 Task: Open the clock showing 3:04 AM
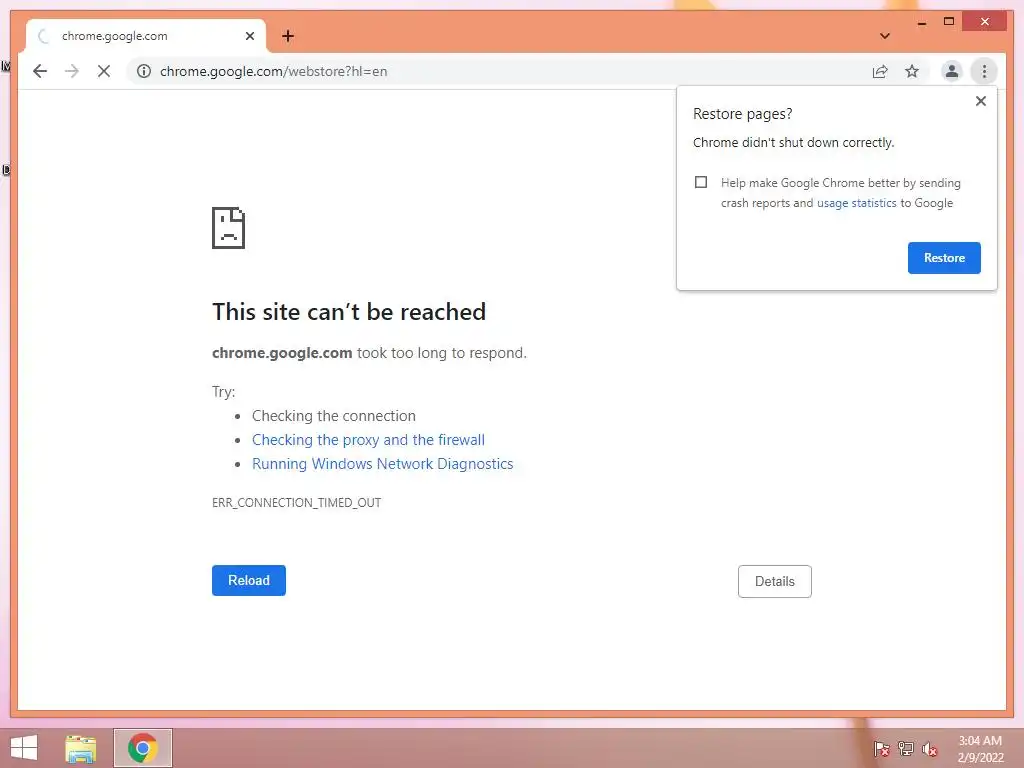coord(980,749)
